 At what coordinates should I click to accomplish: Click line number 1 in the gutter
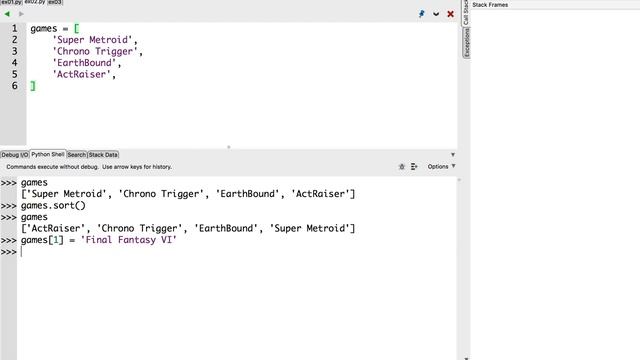coord(15,28)
